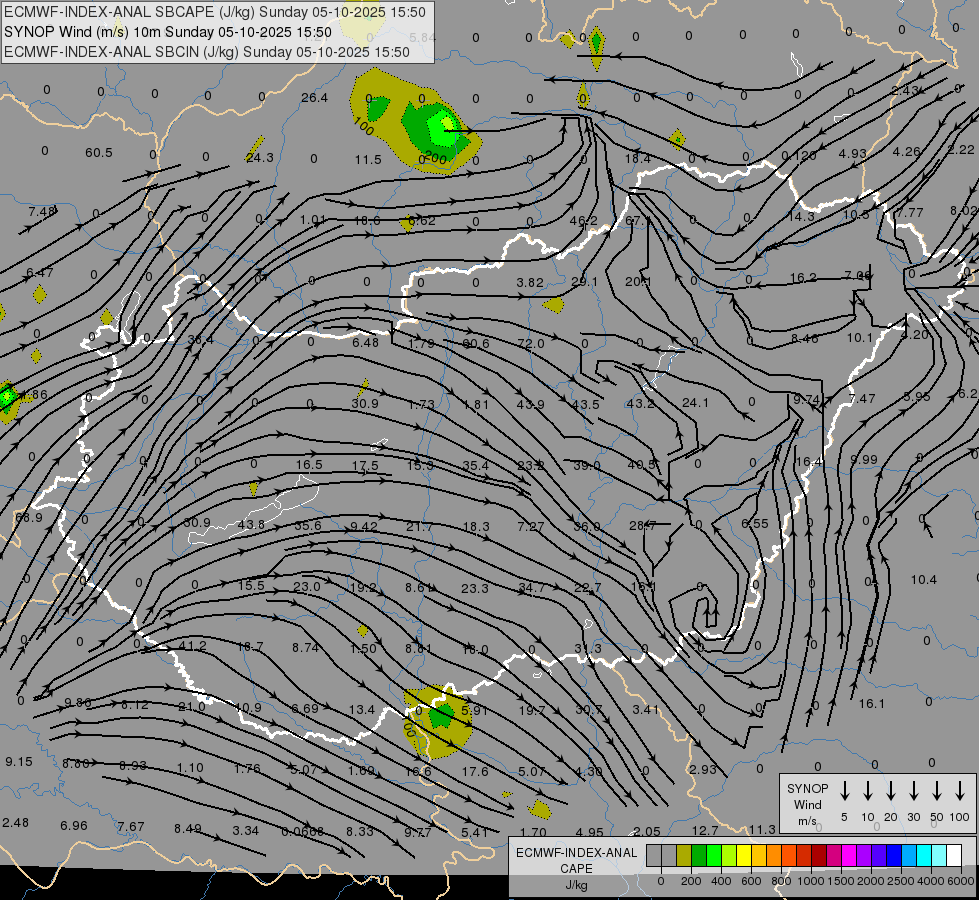
Task: Click the '3.34' value near the bottom
Action: click(245, 830)
